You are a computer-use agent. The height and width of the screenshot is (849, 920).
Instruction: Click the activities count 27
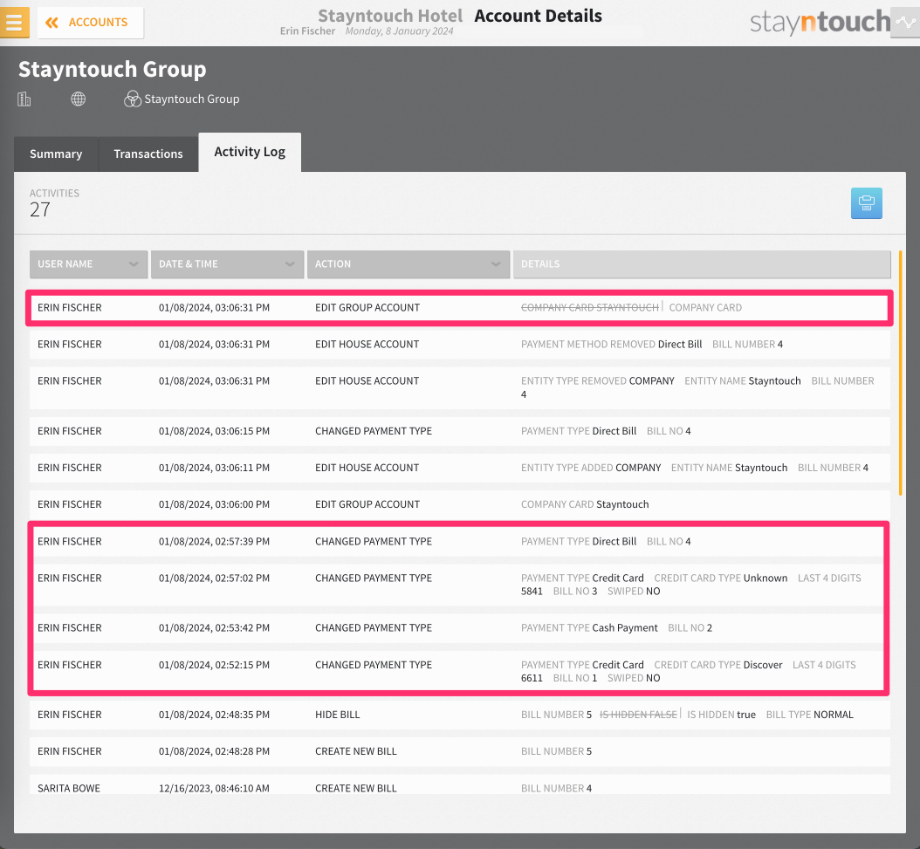[40, 209]
